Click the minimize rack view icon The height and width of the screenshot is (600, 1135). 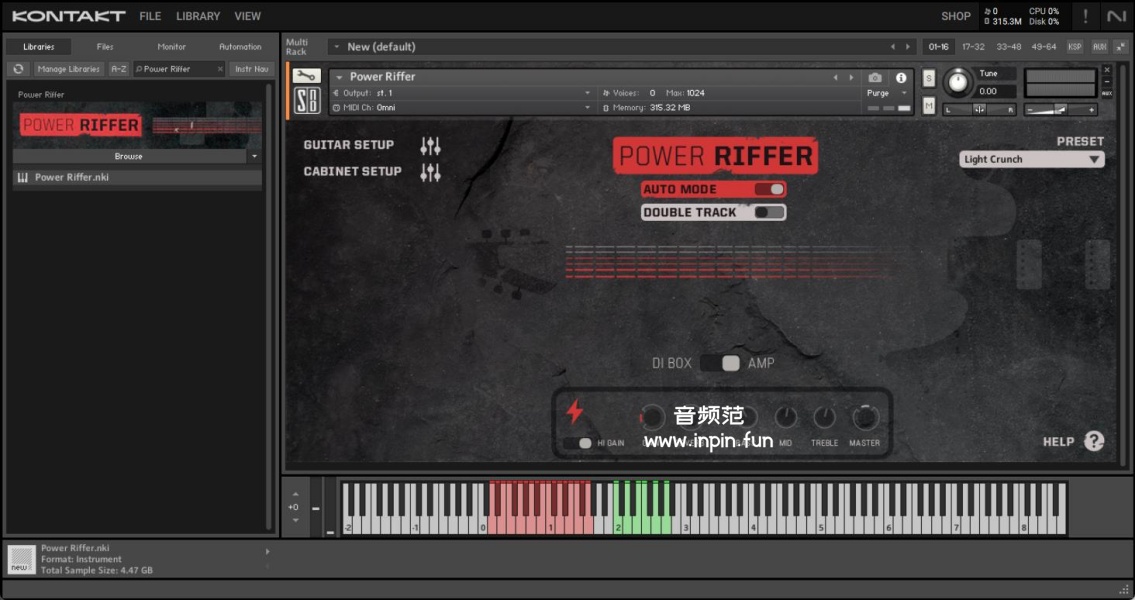tap(1119, 46)
